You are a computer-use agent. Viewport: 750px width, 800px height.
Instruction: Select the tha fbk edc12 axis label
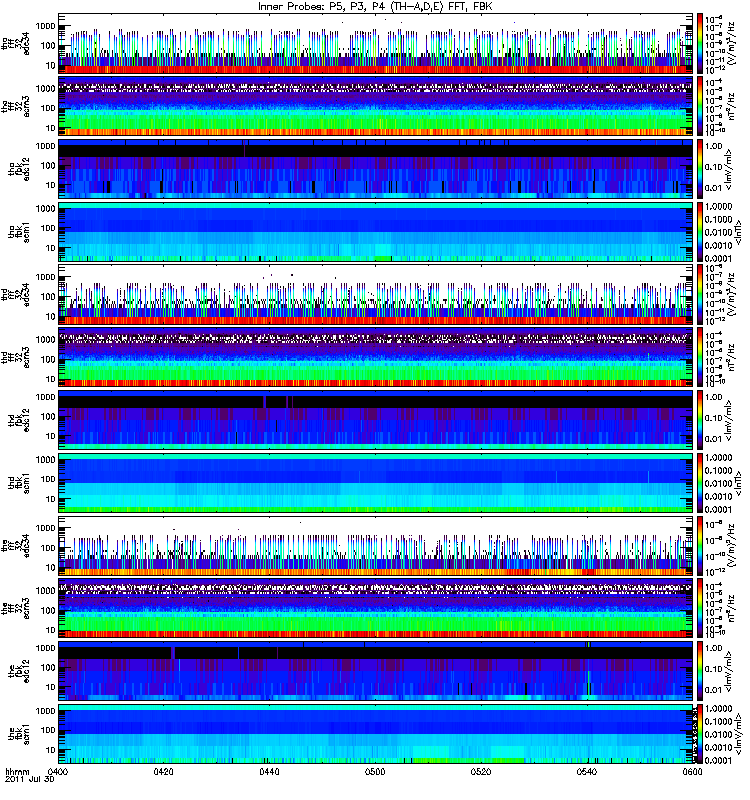[x=19, y=169]
